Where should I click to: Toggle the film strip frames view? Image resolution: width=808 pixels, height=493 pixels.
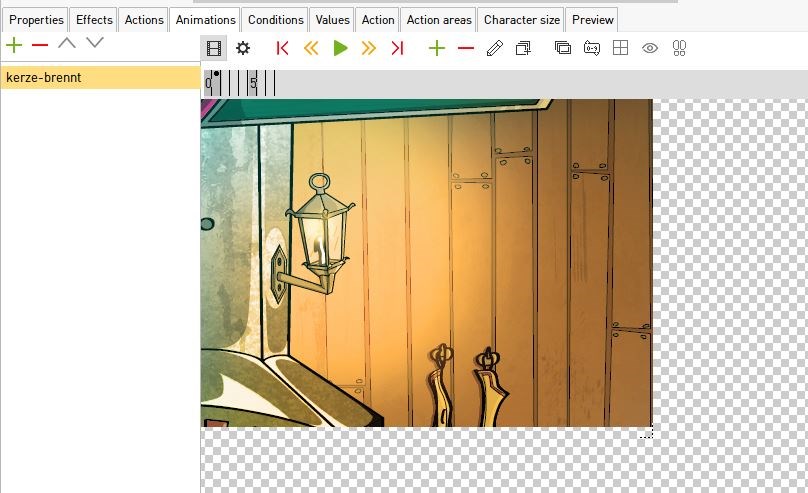[x=214, y=48]
